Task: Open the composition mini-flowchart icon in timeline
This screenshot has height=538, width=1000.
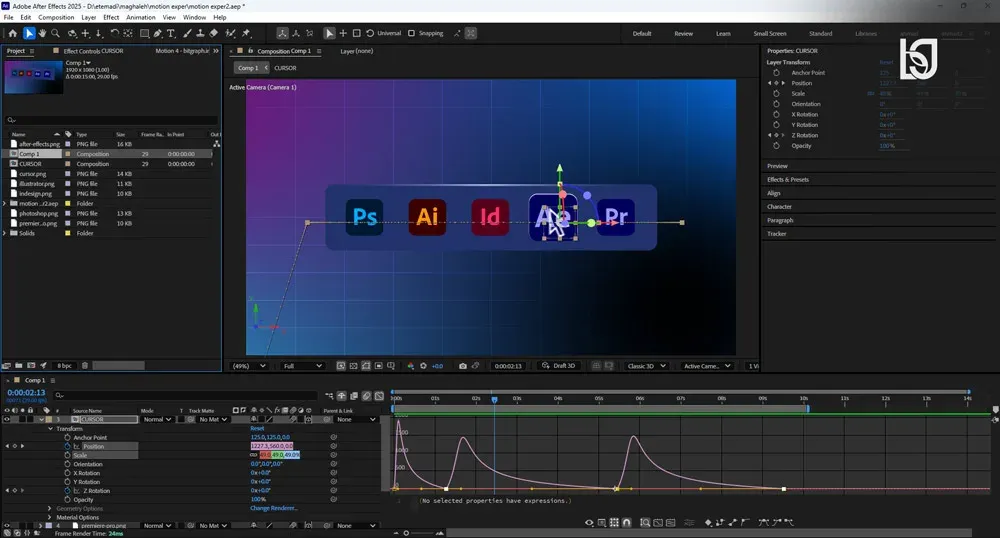Action: click(x=329, y=396)
